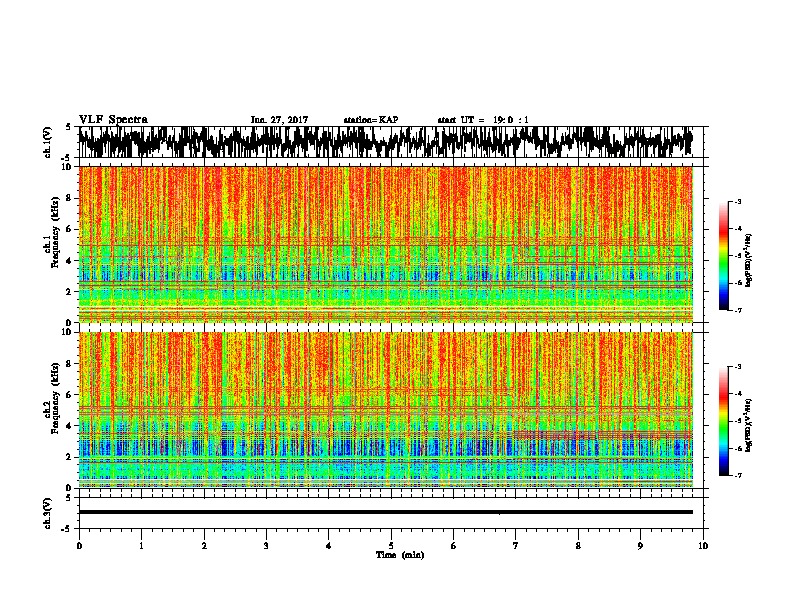This screenshot has width=792, height=612.
Task: Click the "Time (min)" axis label
Action: click(x=400, y=555)
